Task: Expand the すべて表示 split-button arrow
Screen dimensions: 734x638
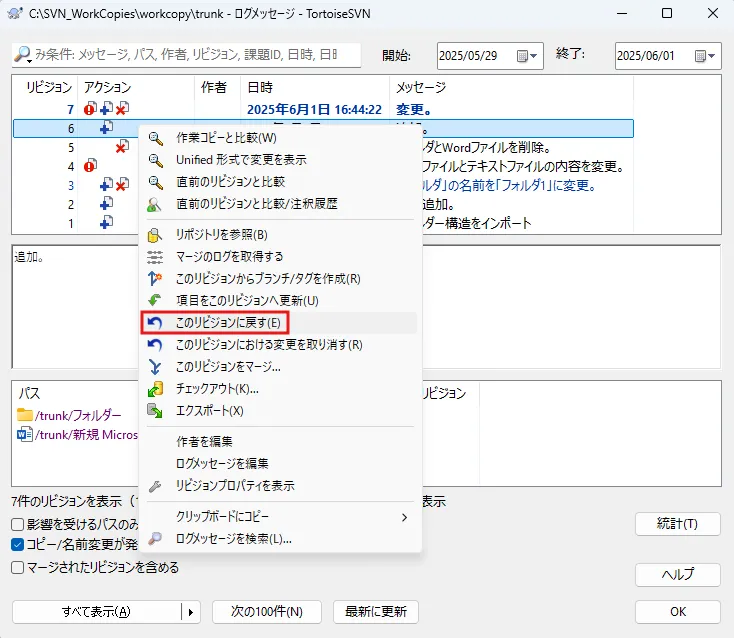Action: (191, 612)
